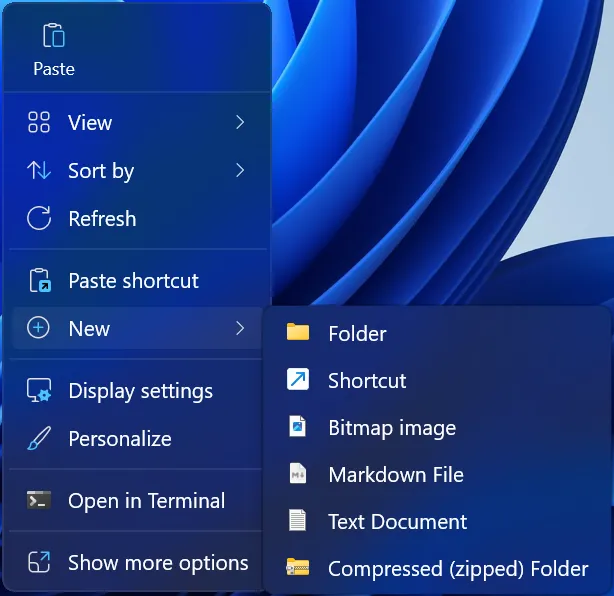Click the four-square View icon
The width and height of the screenshot is (614, 596).
[39, 123]
